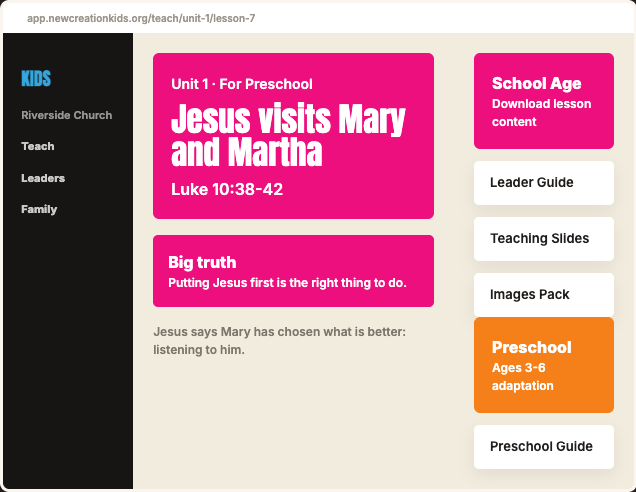Click the KIDS logo in sidebar
This screenshot has height=492, width=636.
click(36, 79)
